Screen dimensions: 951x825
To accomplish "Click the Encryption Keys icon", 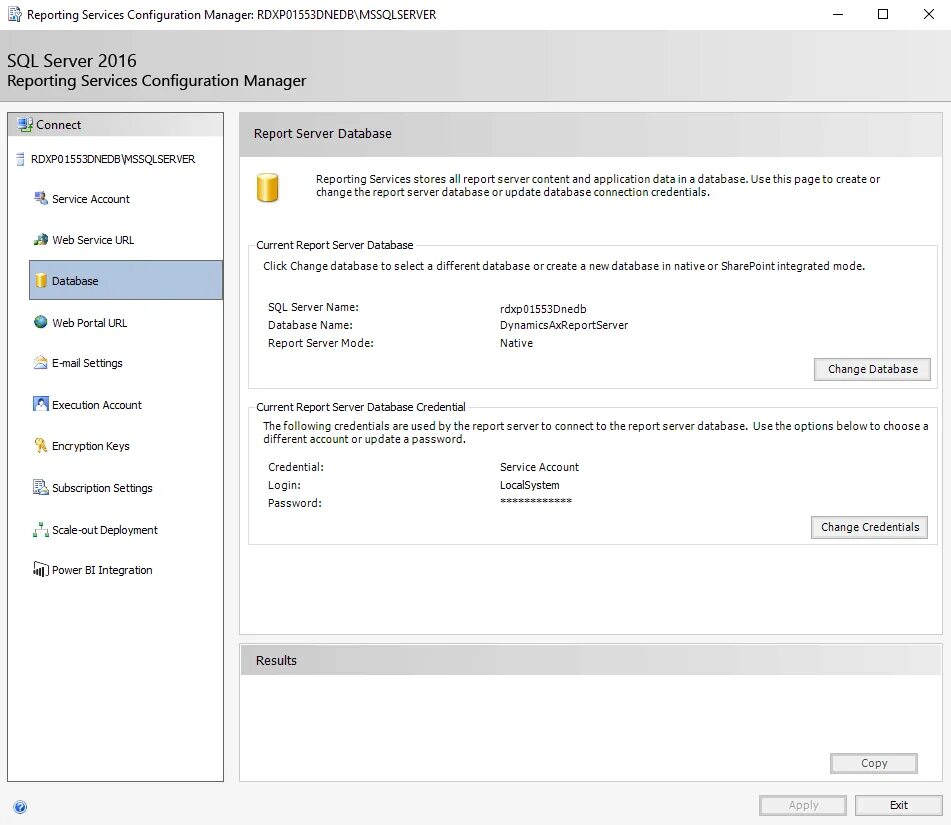I will [x=41, y=445].
